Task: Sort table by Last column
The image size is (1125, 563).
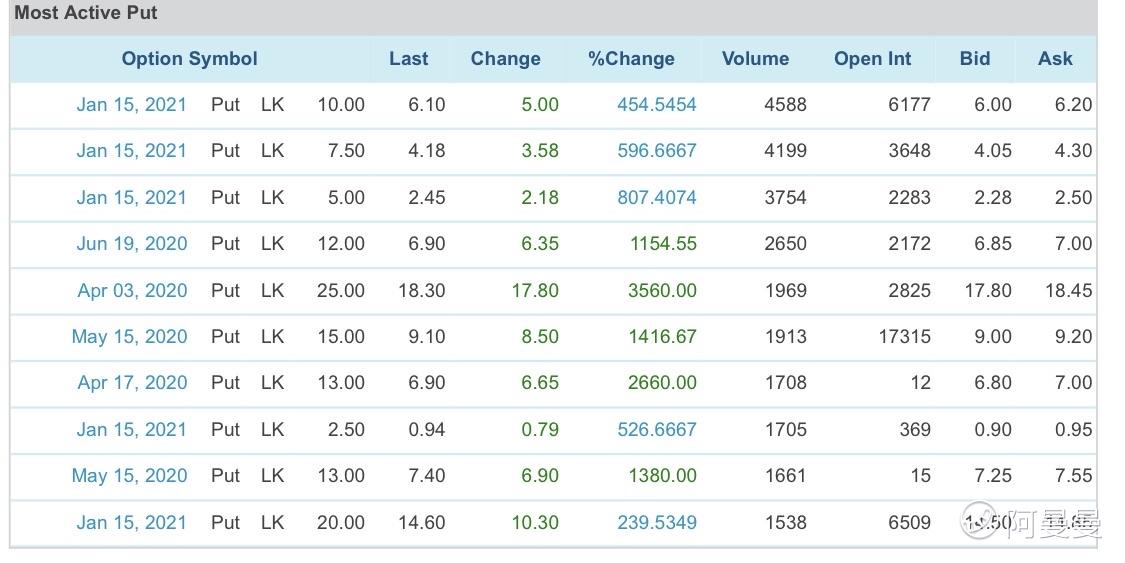Action: tap(409, 59)
